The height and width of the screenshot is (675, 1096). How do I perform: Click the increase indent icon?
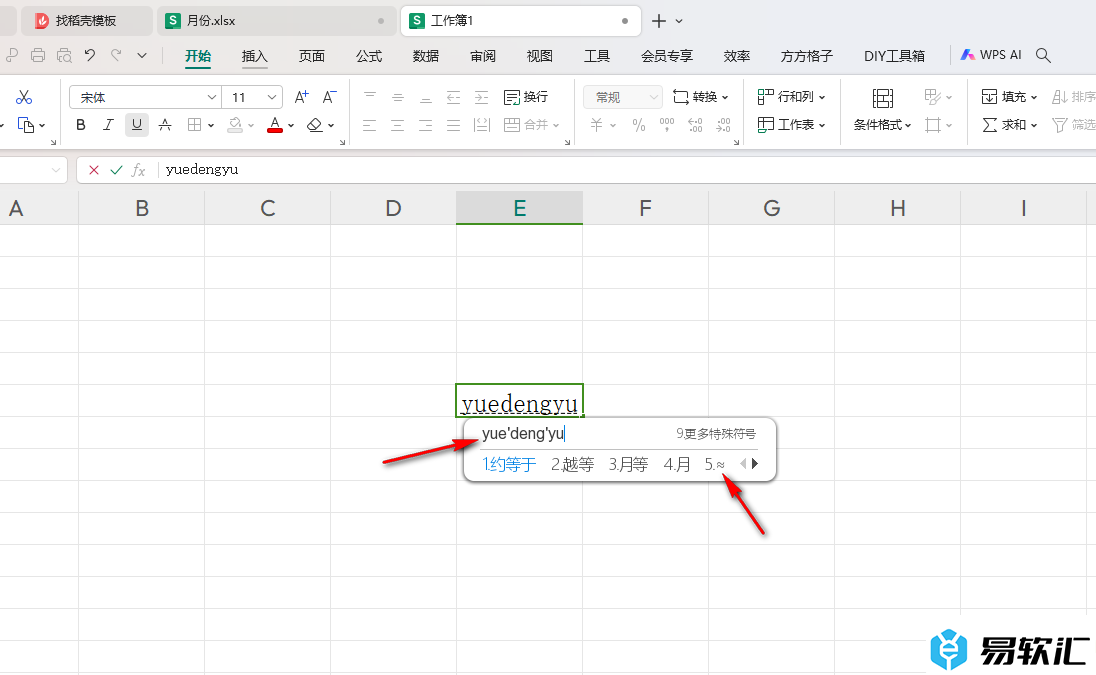click(x=482, y=97)
